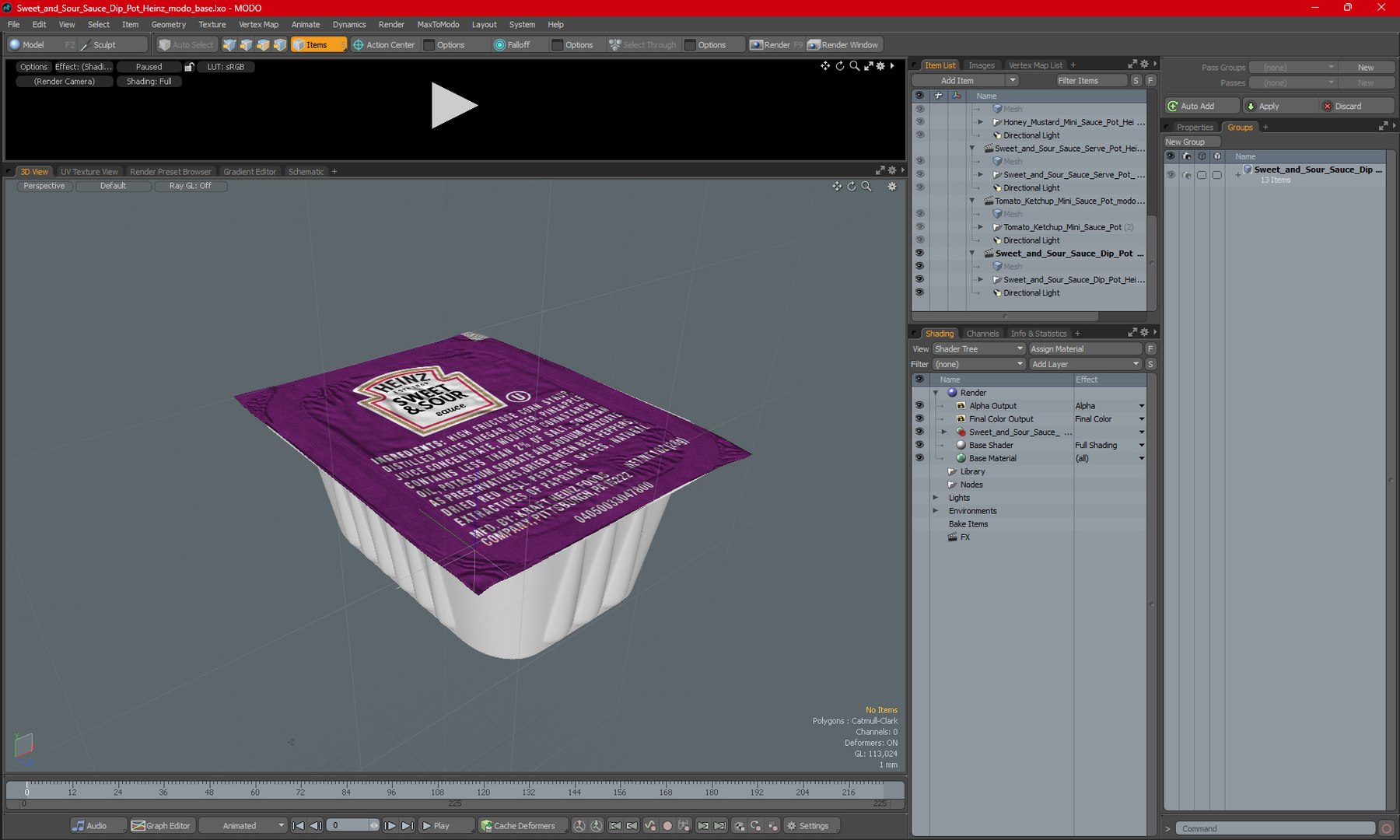The width and height of the screenshot is (1400, 840).
Task: Switch to UV Texture View tab
Action: (89, 172)
